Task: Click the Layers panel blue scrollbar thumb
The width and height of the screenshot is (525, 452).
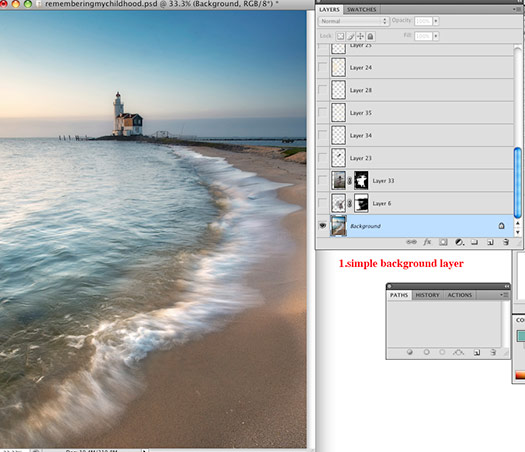Action: click(x=517, y=182)
